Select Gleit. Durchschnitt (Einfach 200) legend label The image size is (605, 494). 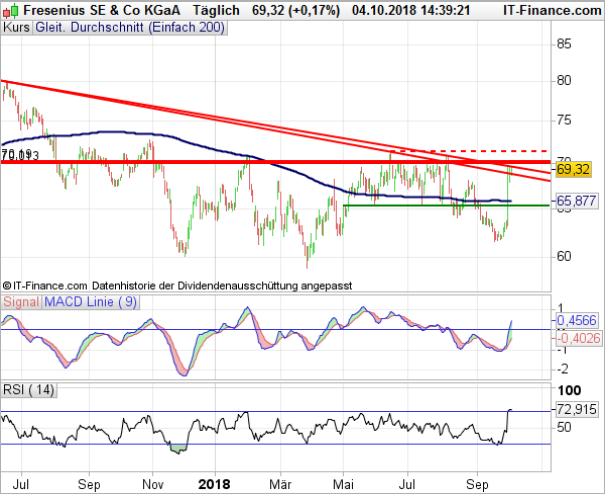[130, 28]
